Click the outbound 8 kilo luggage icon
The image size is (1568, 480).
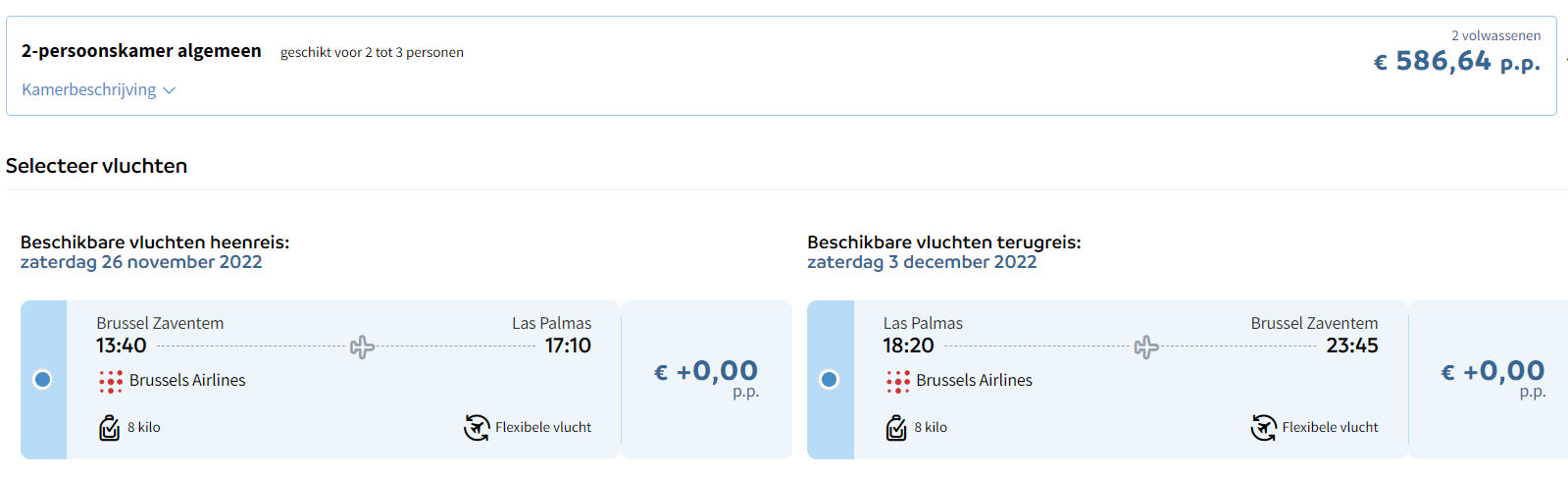(109, 428)
